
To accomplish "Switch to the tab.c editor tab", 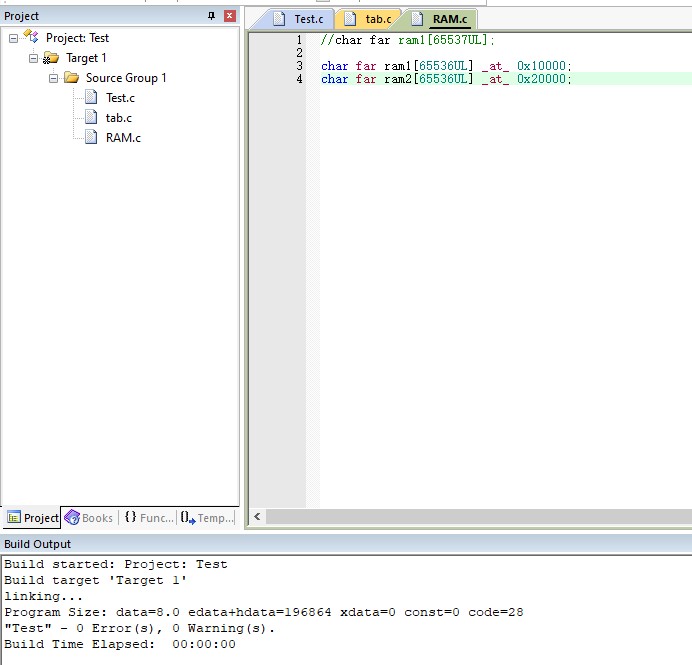I will [368, 19].
